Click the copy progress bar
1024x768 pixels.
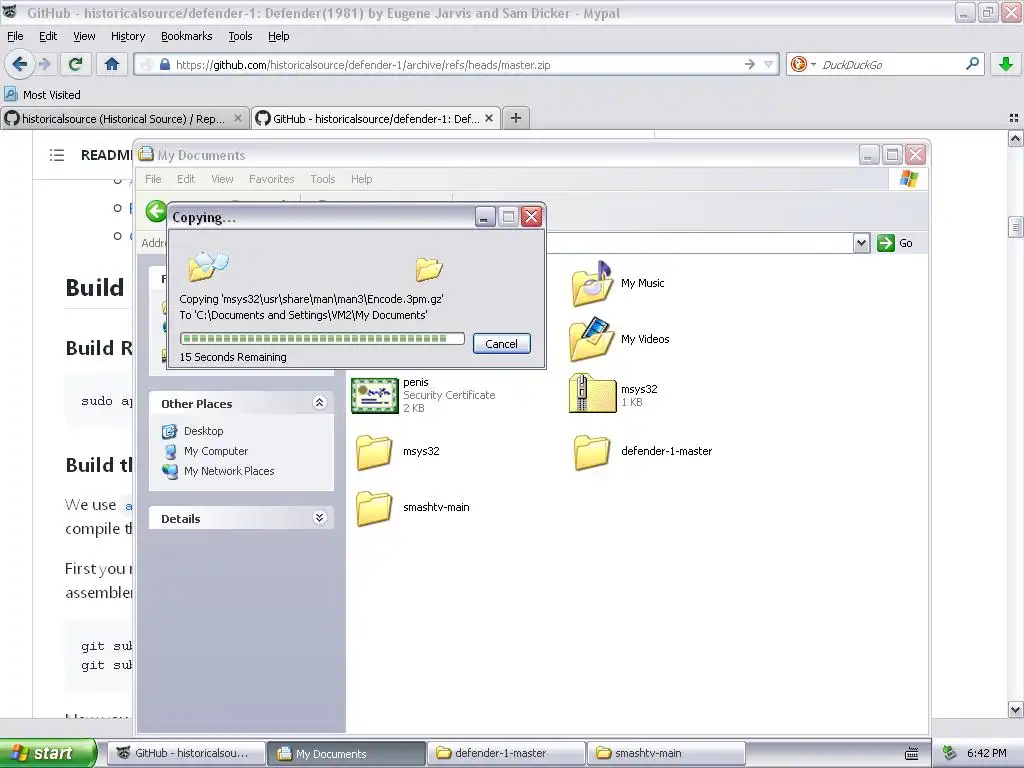(x=322, y=338)
